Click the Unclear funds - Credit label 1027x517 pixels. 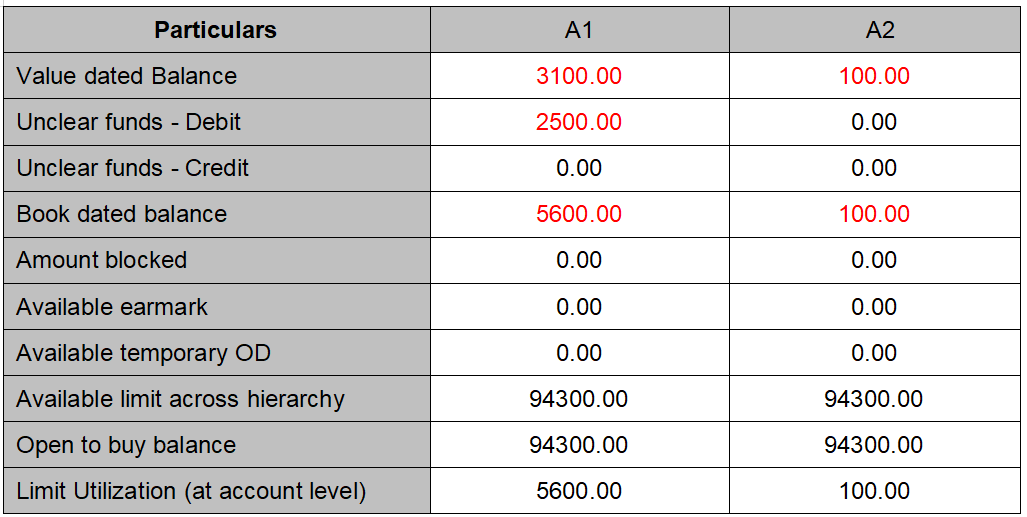point(133,168)
